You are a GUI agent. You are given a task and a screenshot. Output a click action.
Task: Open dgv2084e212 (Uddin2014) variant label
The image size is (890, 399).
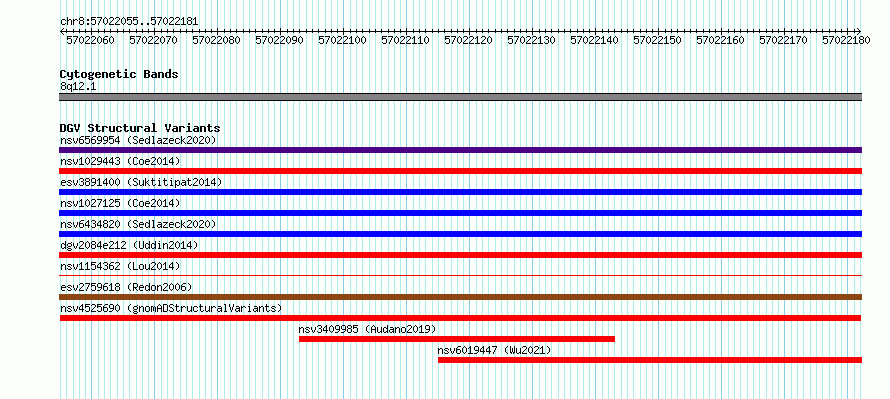point(129,245)
